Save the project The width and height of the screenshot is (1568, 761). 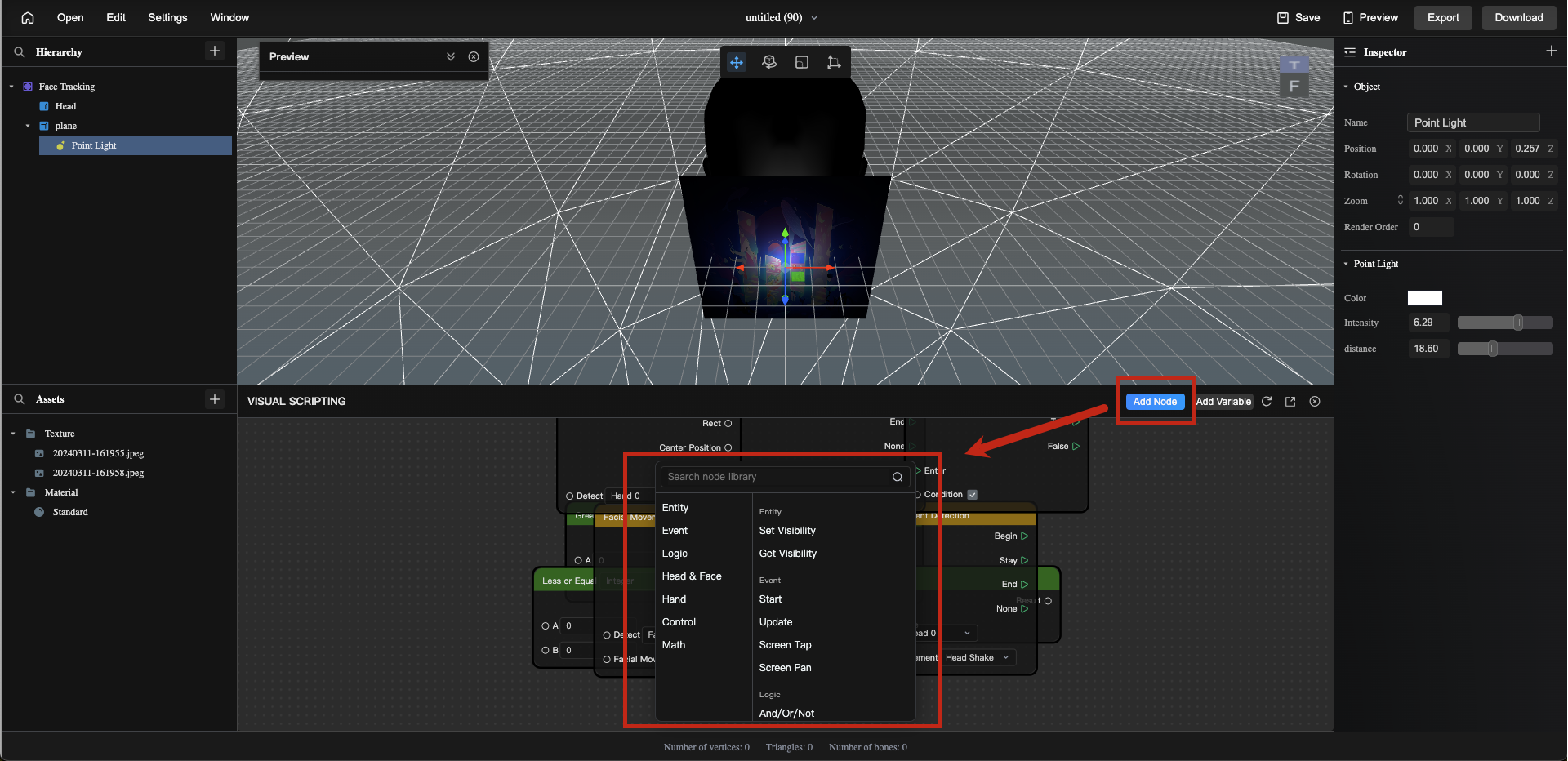[x=1298, y=17]
